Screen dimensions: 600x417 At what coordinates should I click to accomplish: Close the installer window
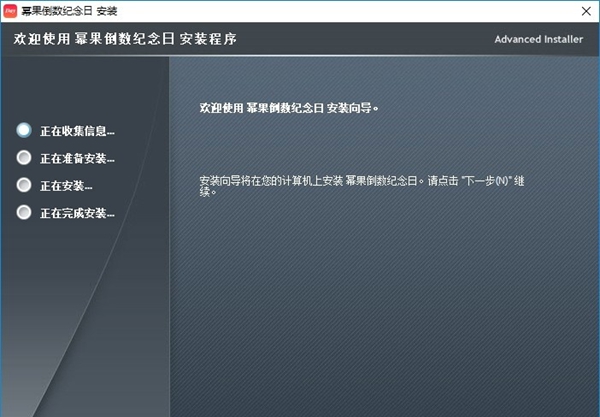[586, 11]
